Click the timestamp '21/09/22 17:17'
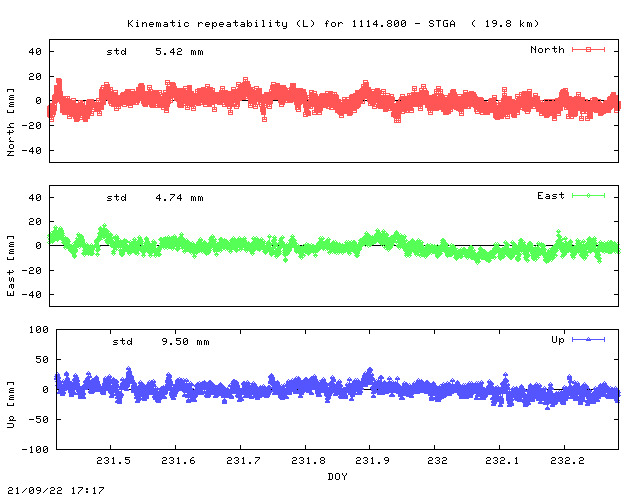 tap(56, 490)
